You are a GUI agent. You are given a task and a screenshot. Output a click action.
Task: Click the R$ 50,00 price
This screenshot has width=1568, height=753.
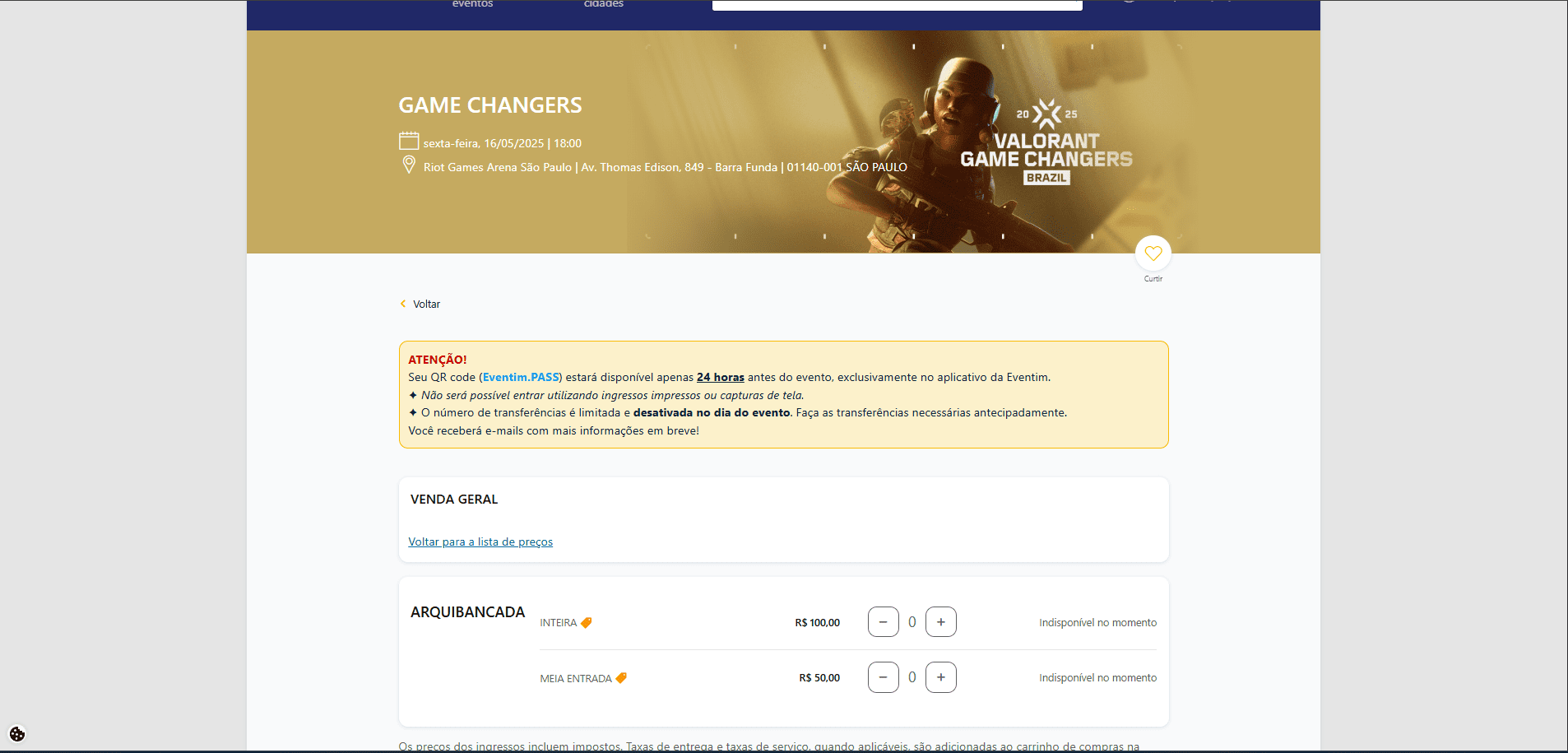[x=819, y=678]
